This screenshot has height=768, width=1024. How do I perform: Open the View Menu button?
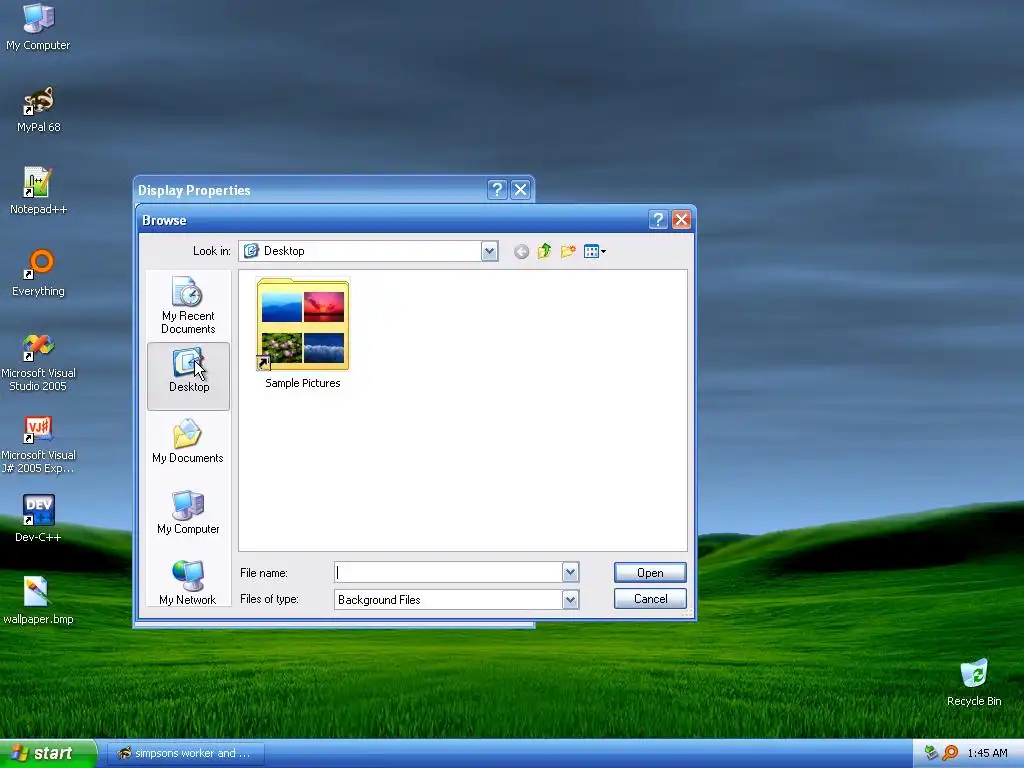(x=594, y=251)
